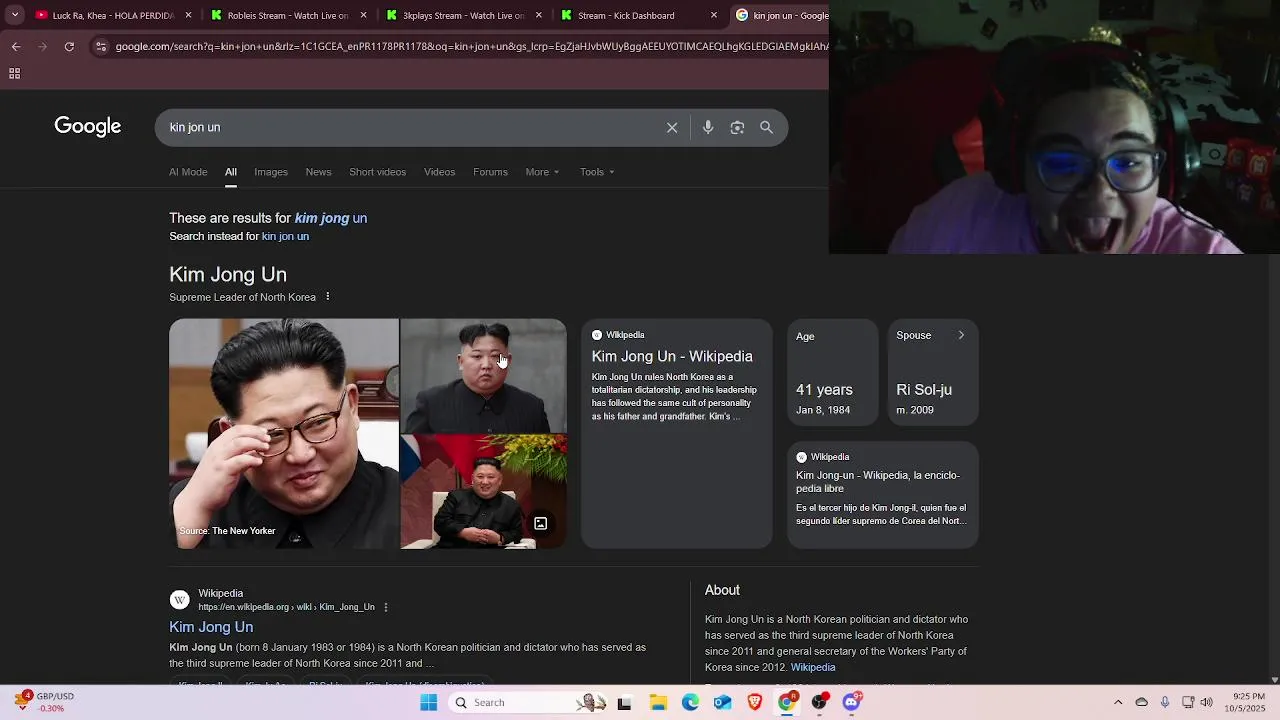
Task: Click the more images icon on bottom photo
Action: pos(540,523)
